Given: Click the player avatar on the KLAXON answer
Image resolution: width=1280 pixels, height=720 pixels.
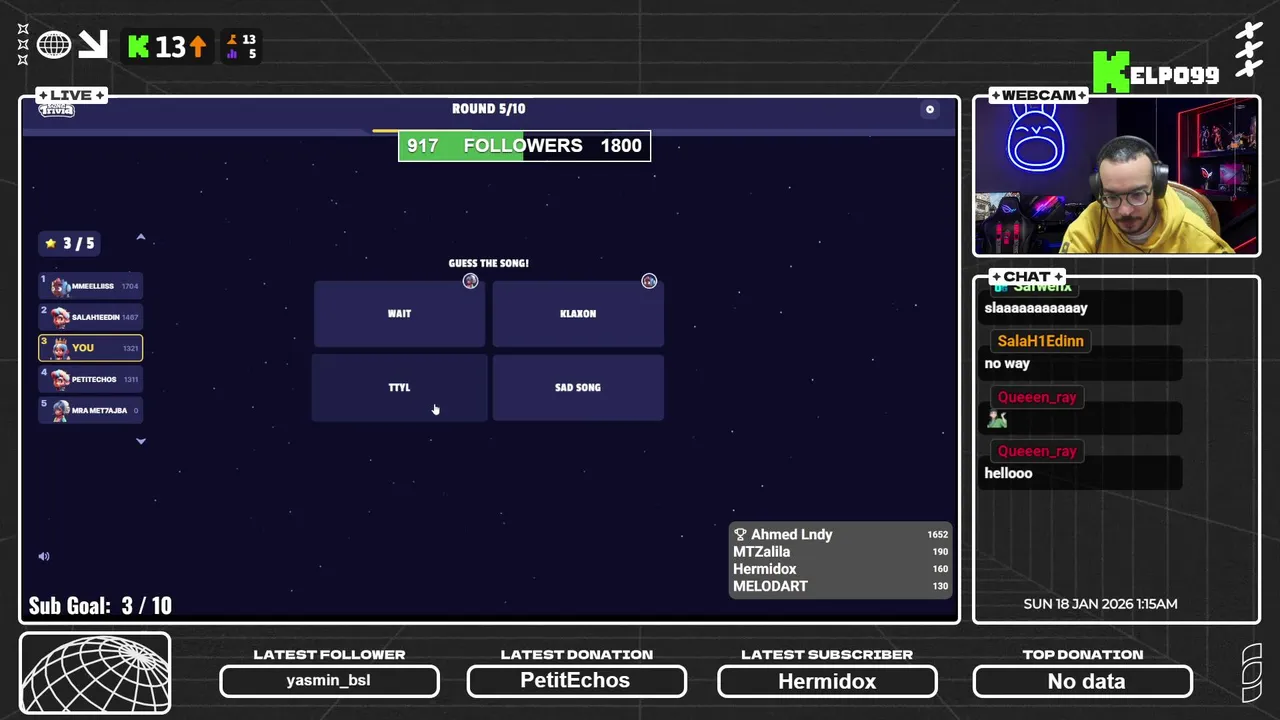Looking at the screenshot, I should (649, 281).
